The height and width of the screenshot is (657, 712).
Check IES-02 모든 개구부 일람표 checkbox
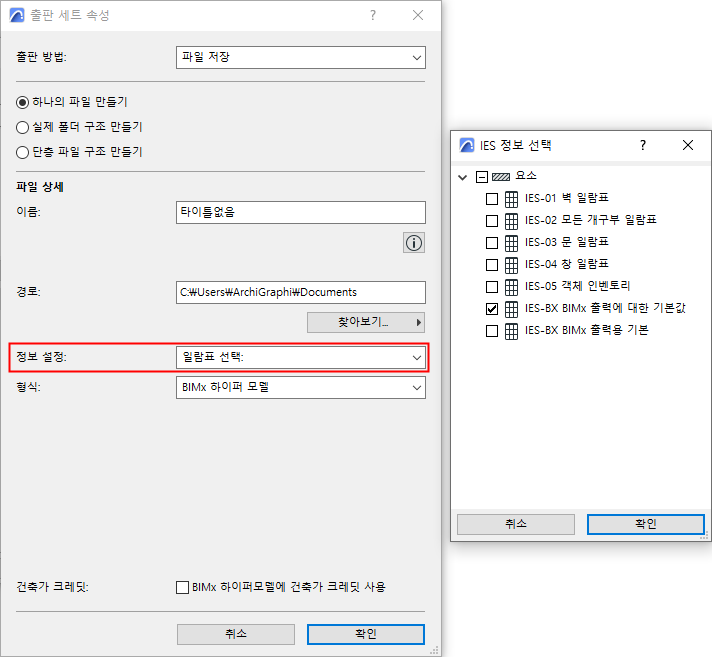coord(492,221)
